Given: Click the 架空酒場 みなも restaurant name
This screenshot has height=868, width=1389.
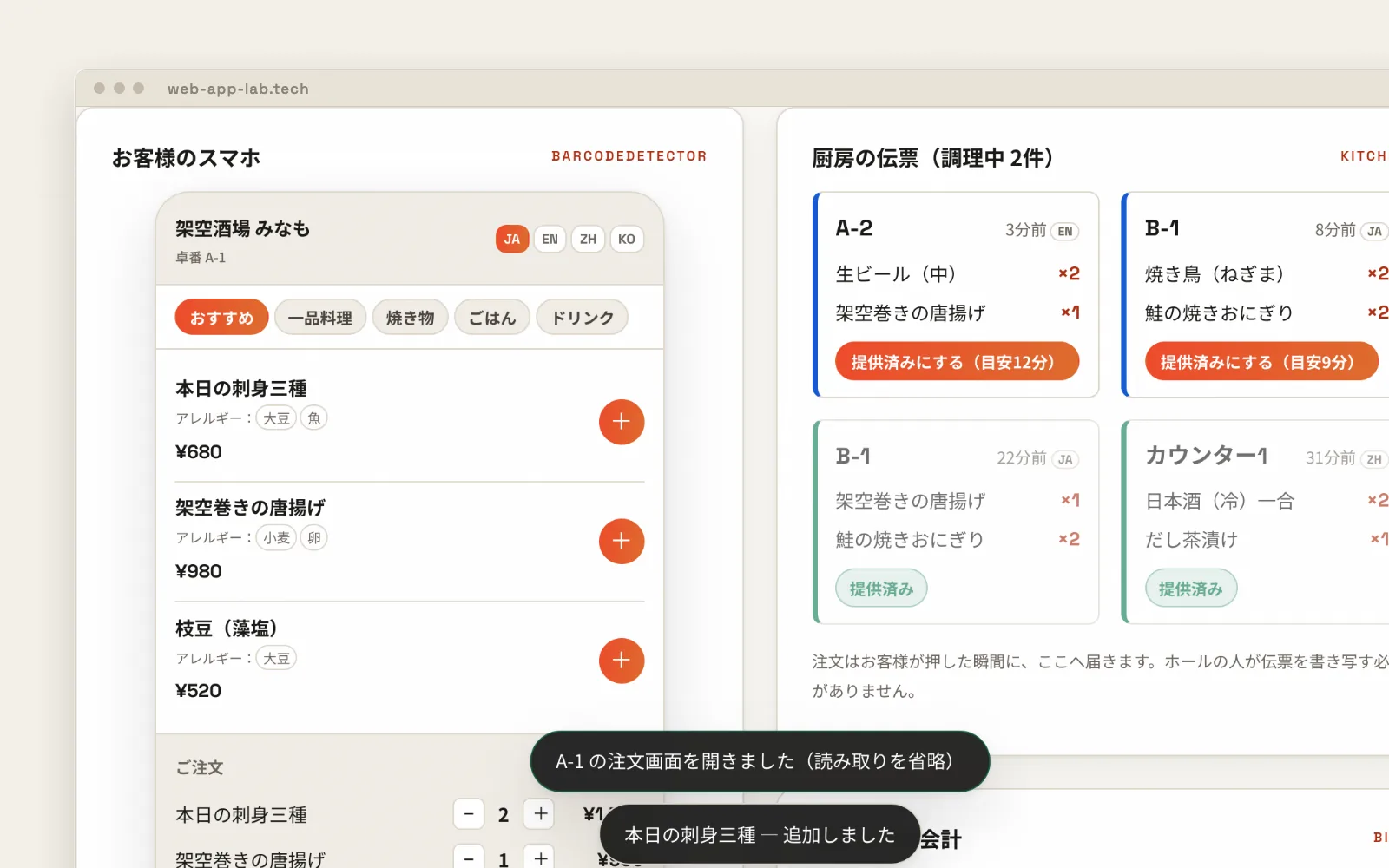Looking at the screenshot, I should click(x=243, y=228).
